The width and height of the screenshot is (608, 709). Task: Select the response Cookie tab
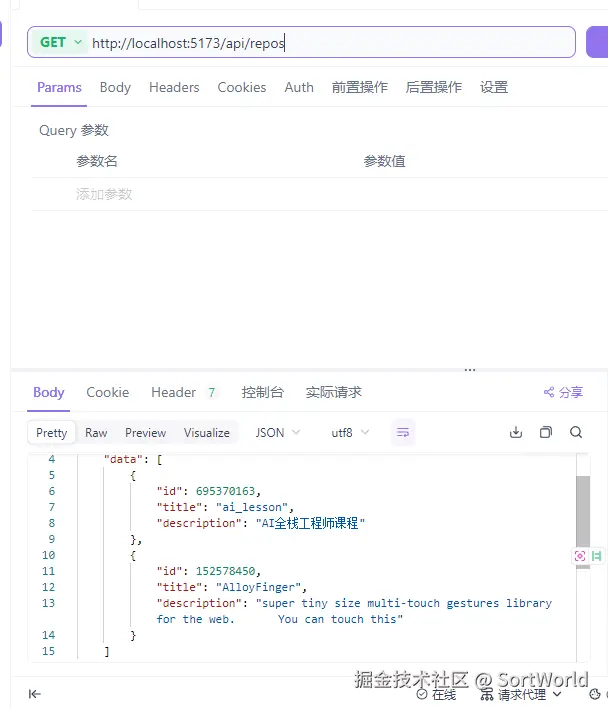[x=108, y=392]
